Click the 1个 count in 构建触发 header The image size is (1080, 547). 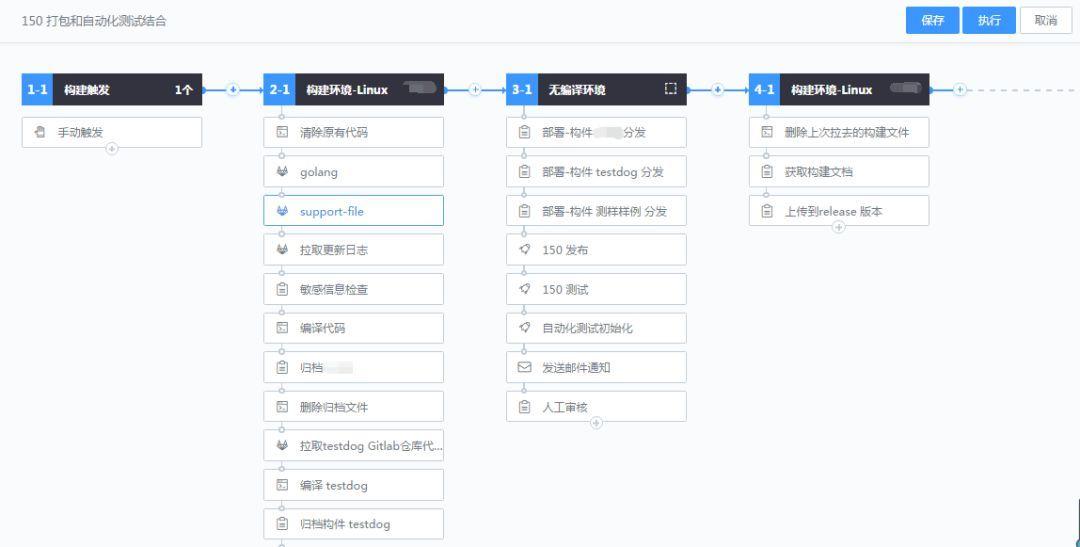click(x=183, y=90)
